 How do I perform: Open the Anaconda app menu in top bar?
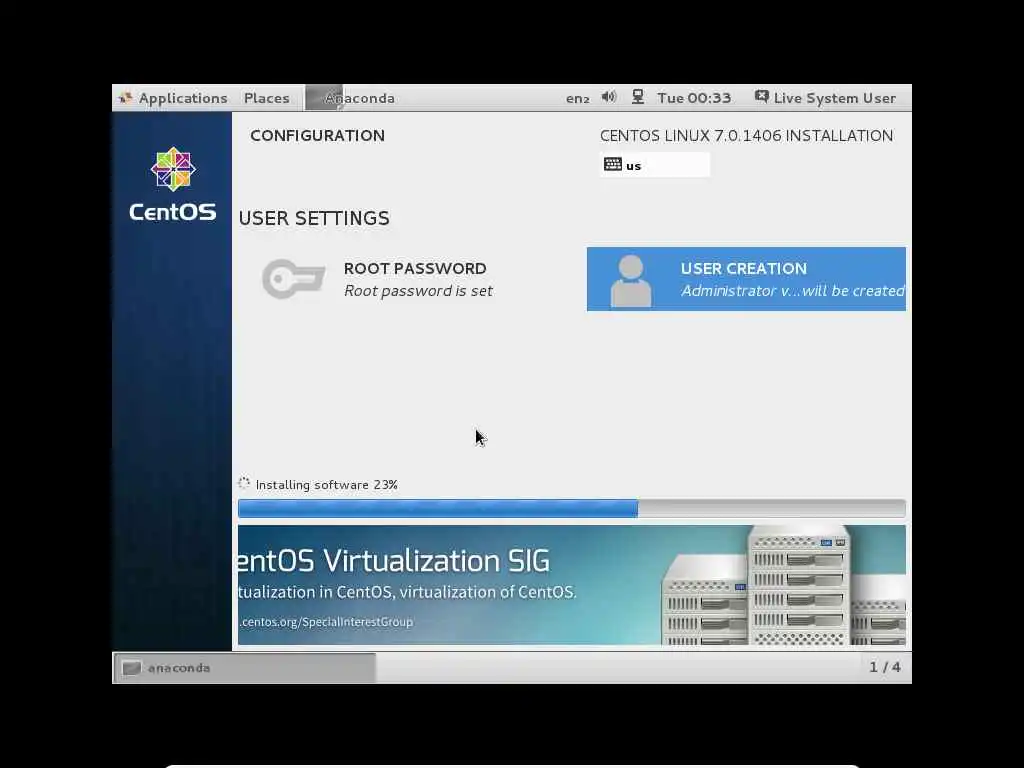click(x=351, y=98)
